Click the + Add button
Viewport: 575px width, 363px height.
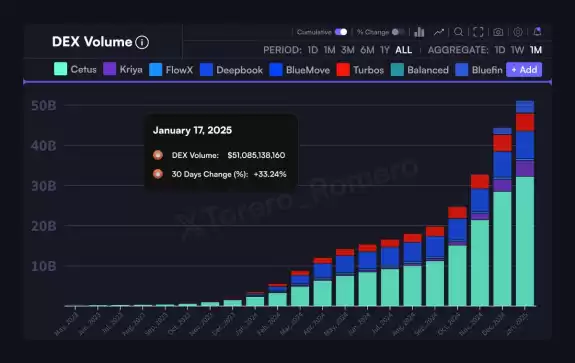(x=524, y=70)
